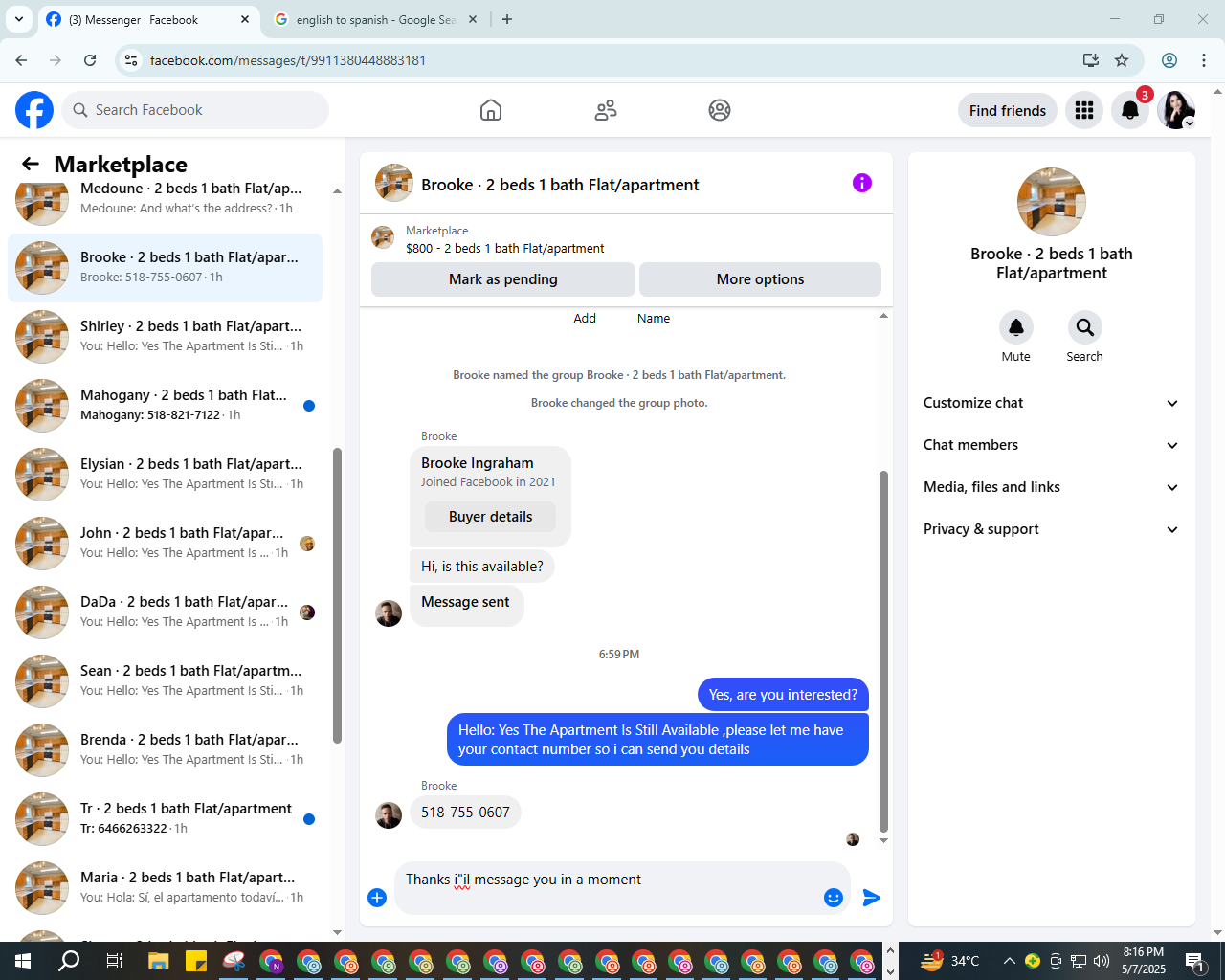Open Shirley conversation

(x=165, y=336)
